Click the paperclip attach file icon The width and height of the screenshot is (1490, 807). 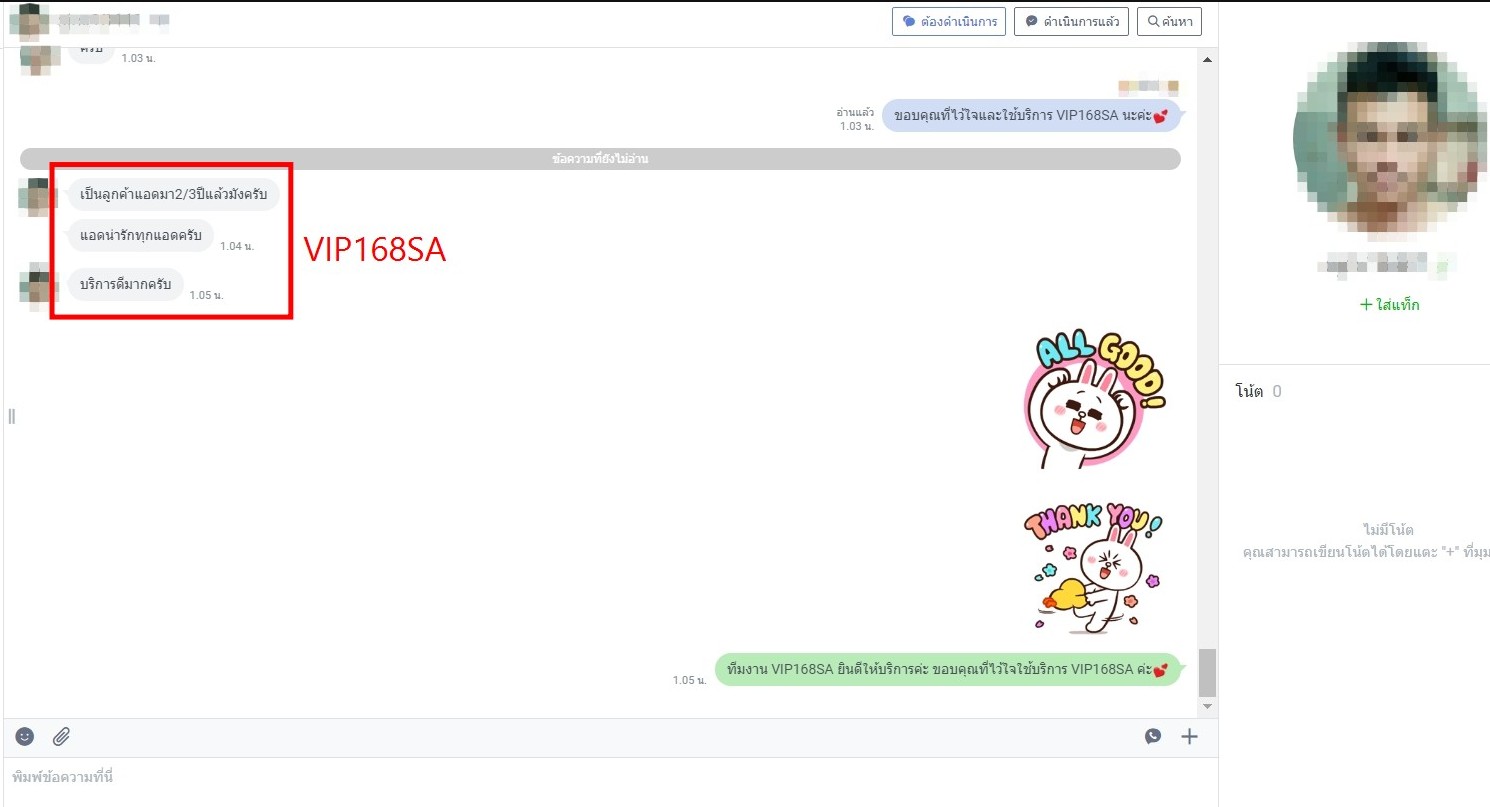[61, 737]
